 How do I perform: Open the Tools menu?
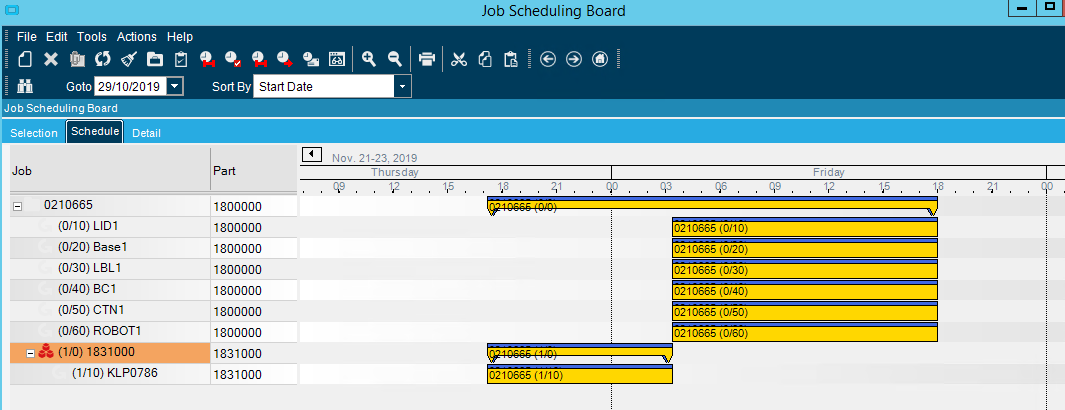[92, 37]
